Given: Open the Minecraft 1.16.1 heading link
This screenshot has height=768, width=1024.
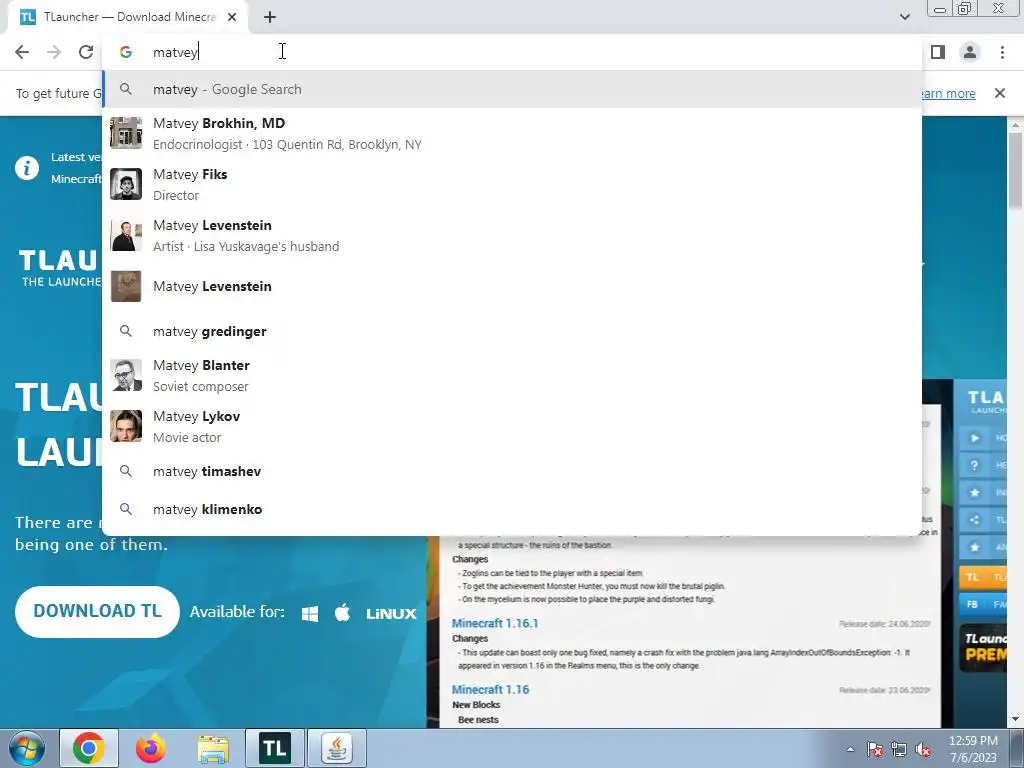Looking at the screenshot, I should [494, 623].
